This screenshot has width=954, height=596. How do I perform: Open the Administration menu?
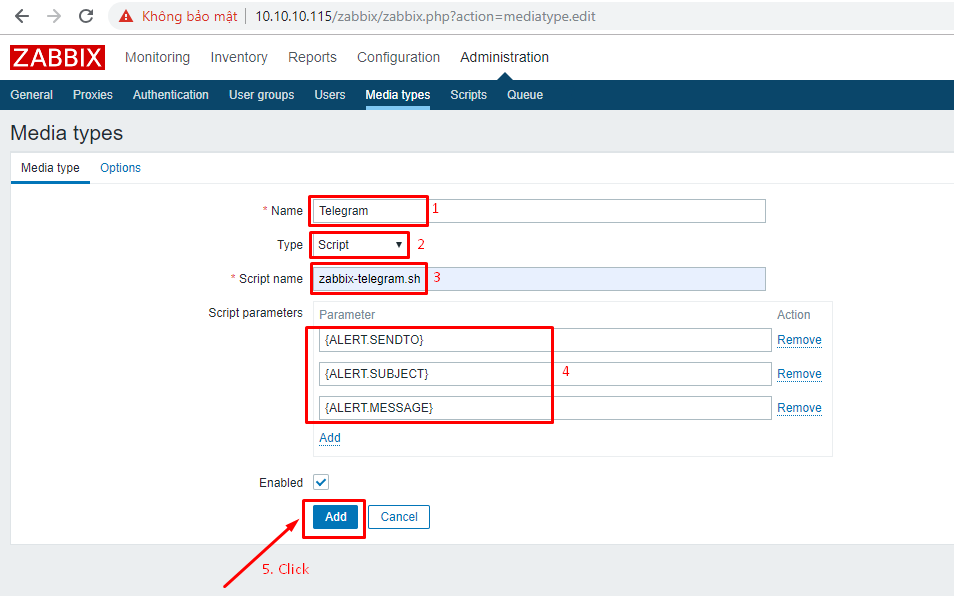tap(504, 57)
